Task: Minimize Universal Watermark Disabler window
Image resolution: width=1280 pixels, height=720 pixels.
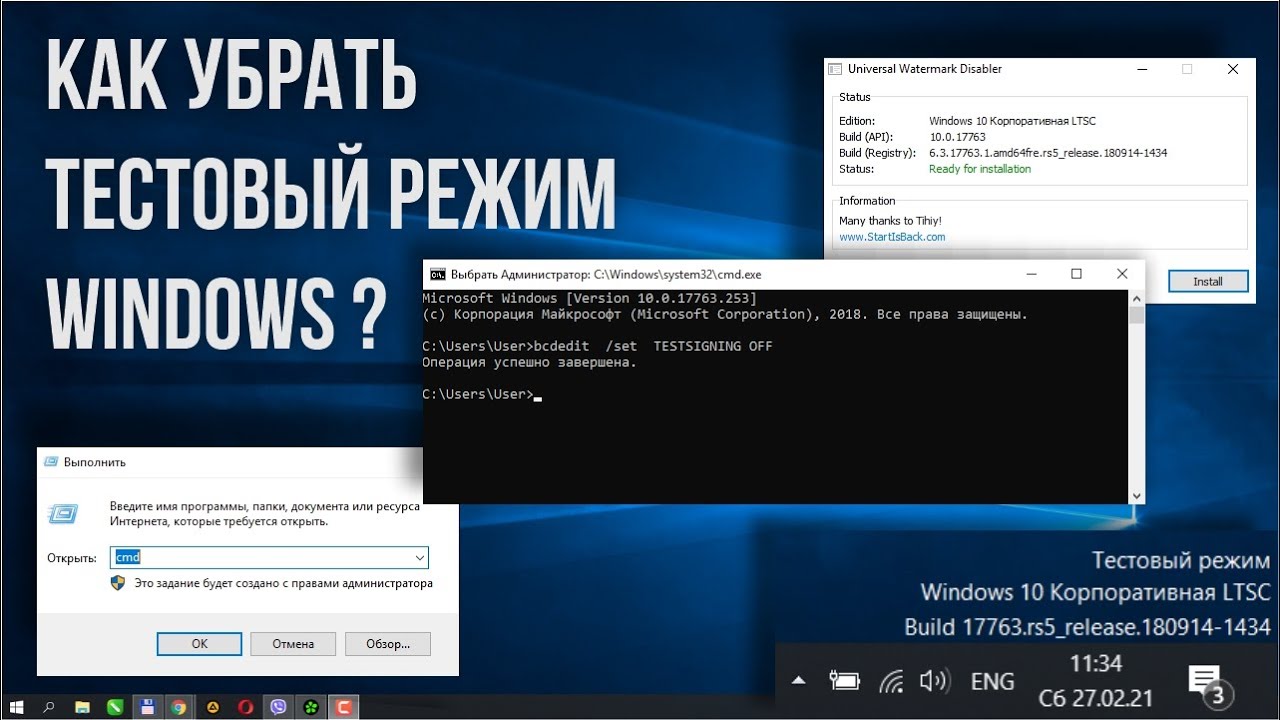Action: tap(1141, 69)
